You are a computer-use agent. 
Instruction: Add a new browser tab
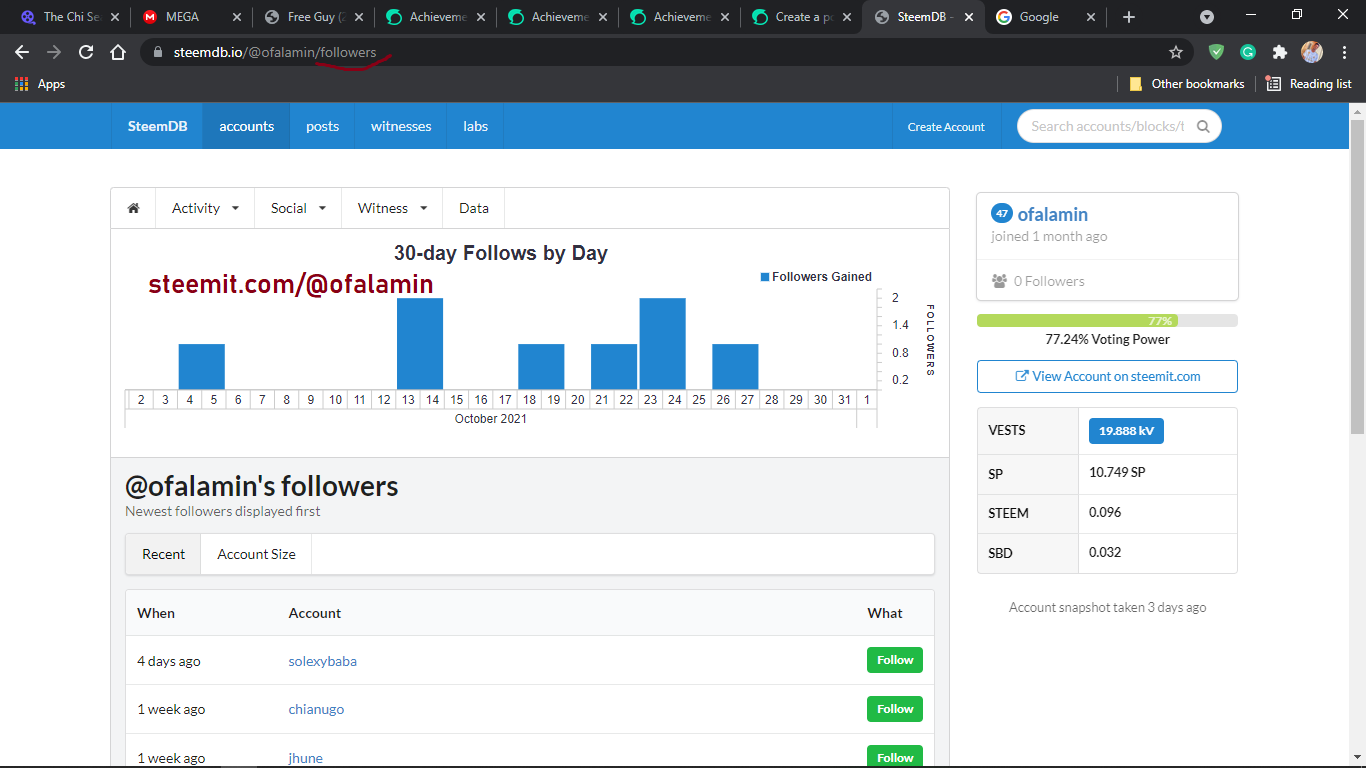[x=1129, y=17]
